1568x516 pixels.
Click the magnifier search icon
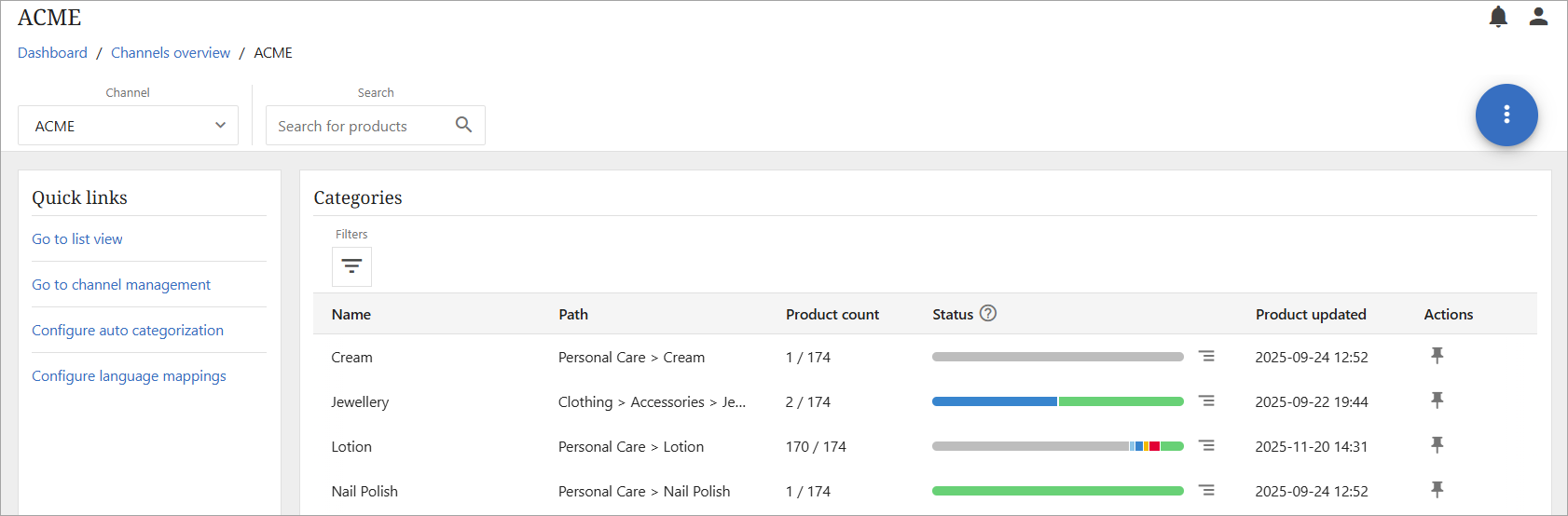click(x=463, y=125)
